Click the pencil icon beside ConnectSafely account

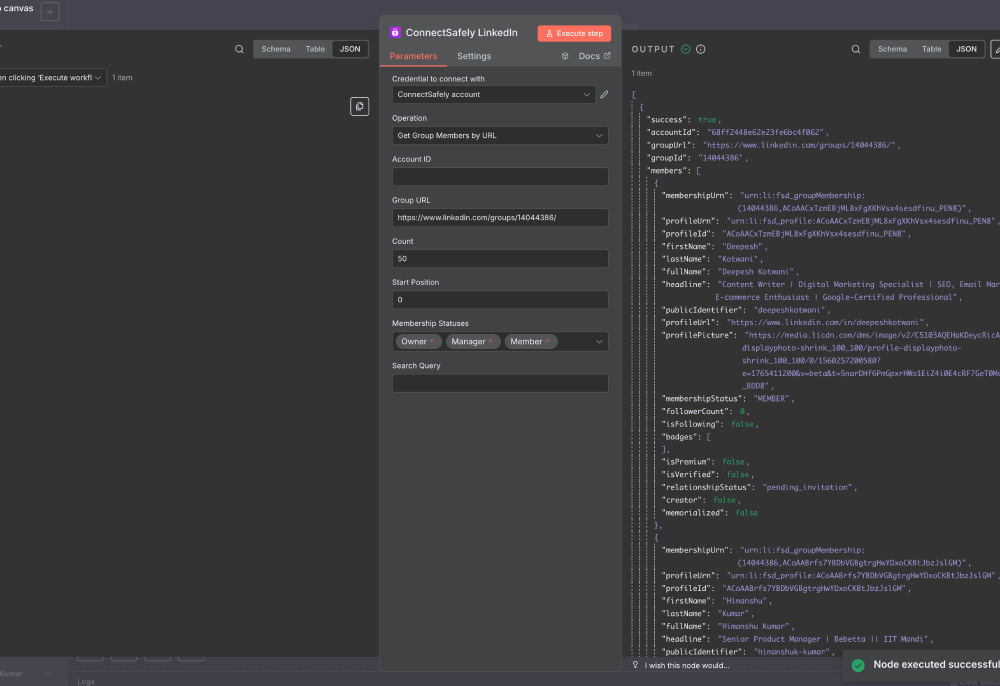tap(604, 94)
